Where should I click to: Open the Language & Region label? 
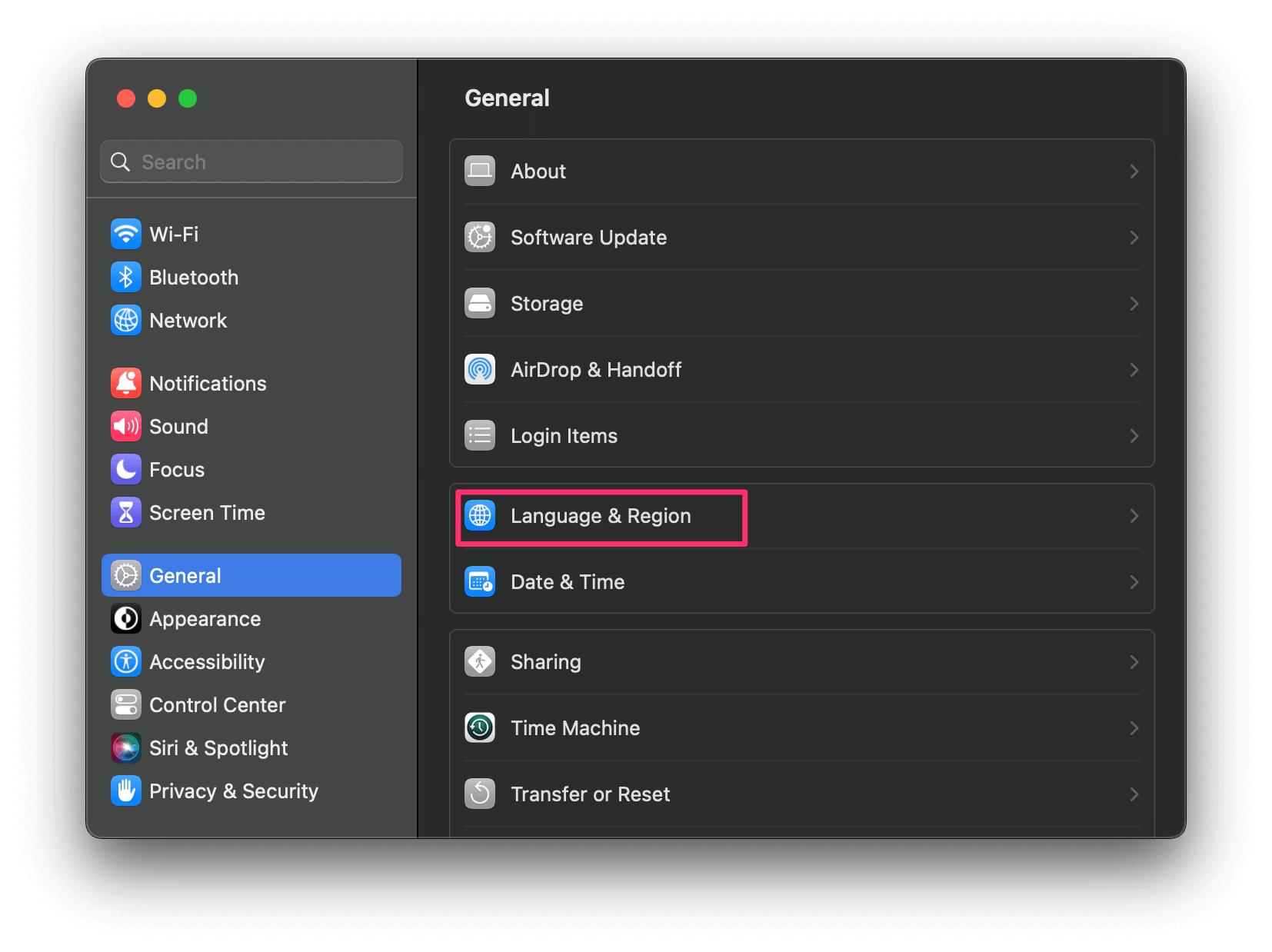click(601, 516)
